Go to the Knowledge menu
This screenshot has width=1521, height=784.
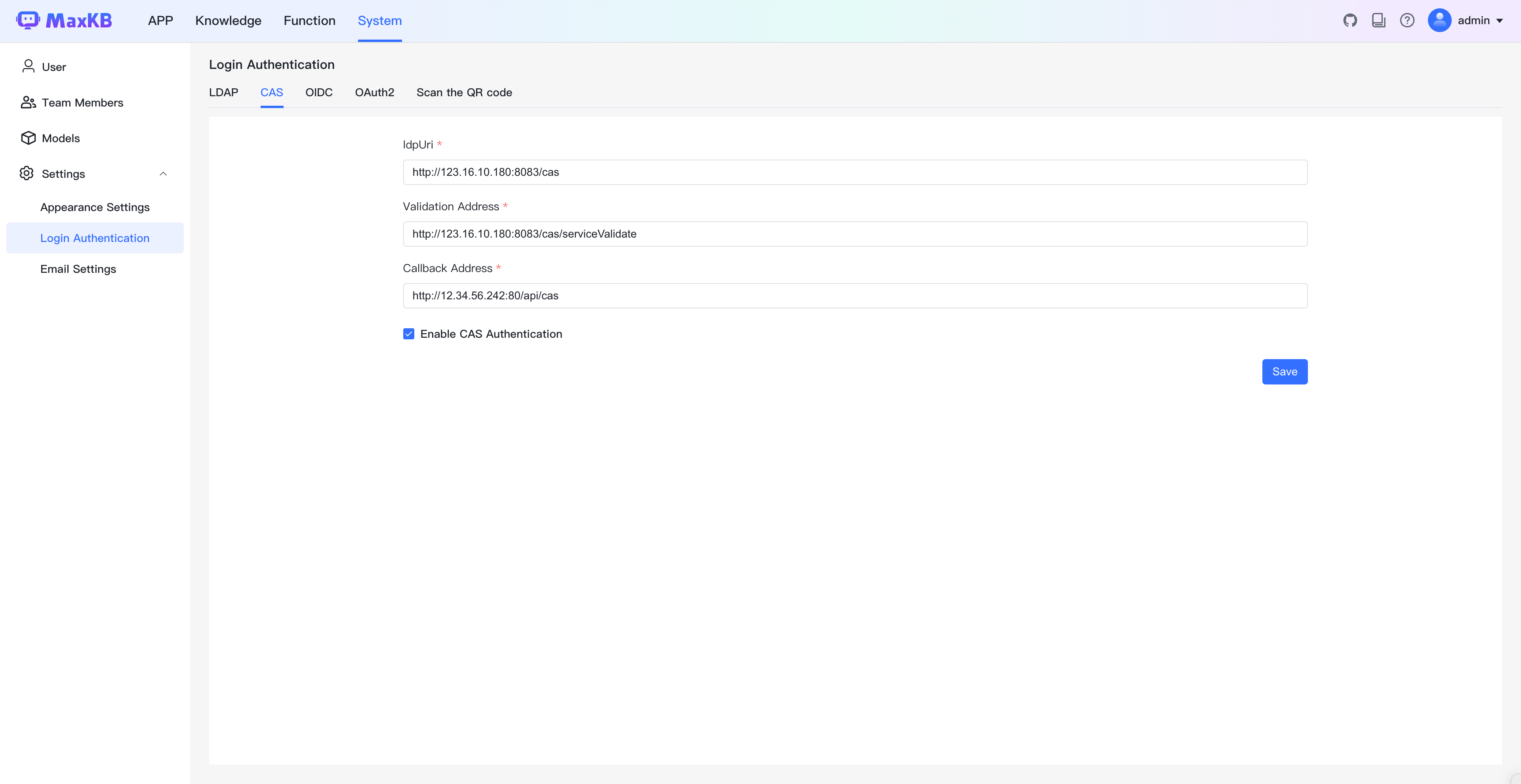pyautogui.click(x=228, y=21)
